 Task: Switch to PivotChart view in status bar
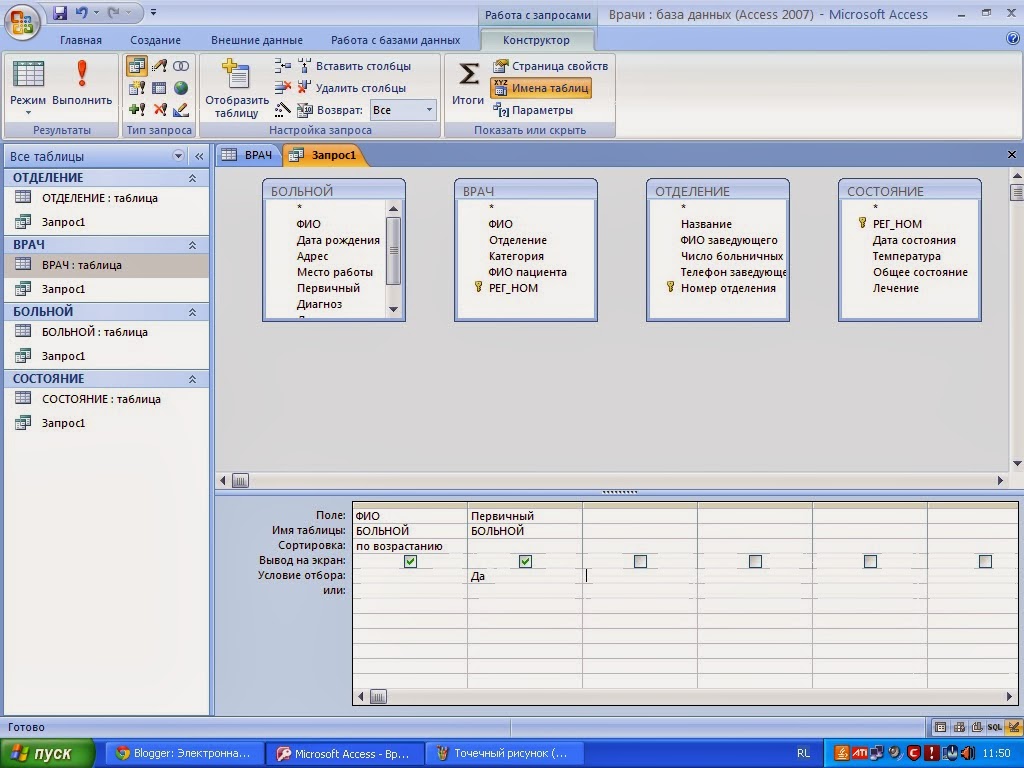(977, 727)
